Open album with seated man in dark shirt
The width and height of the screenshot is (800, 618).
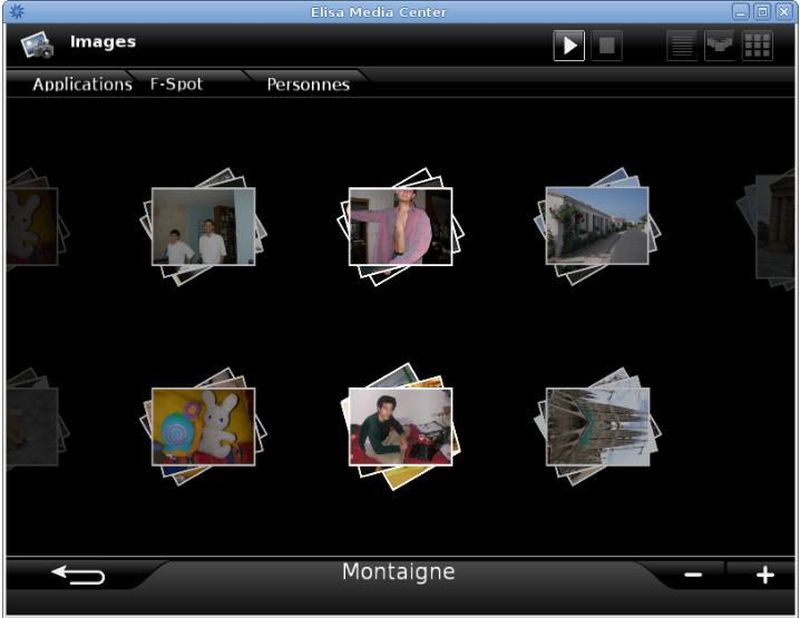(400, 427)
